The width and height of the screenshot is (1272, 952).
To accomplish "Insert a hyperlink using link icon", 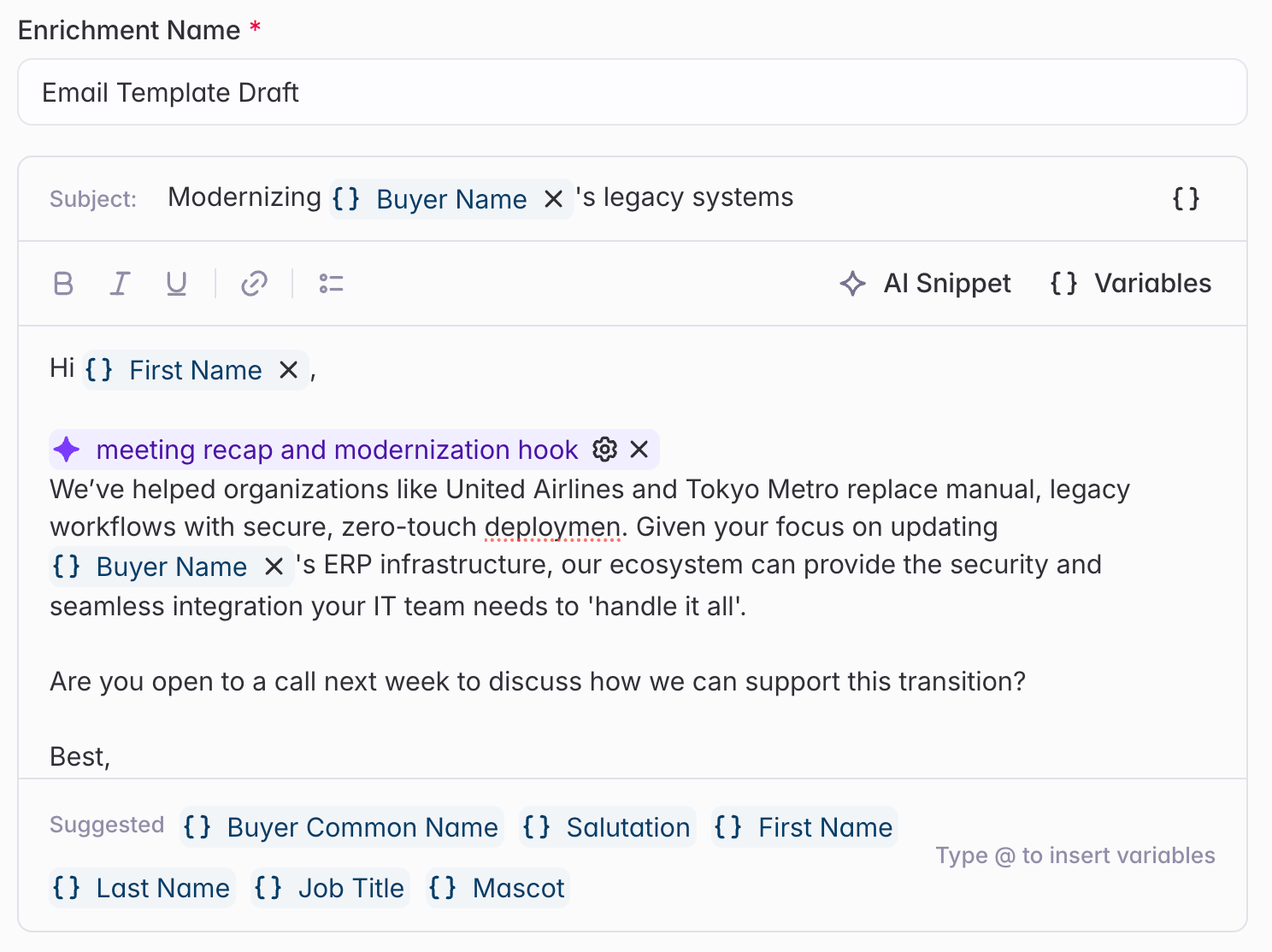I will (254, 284).
